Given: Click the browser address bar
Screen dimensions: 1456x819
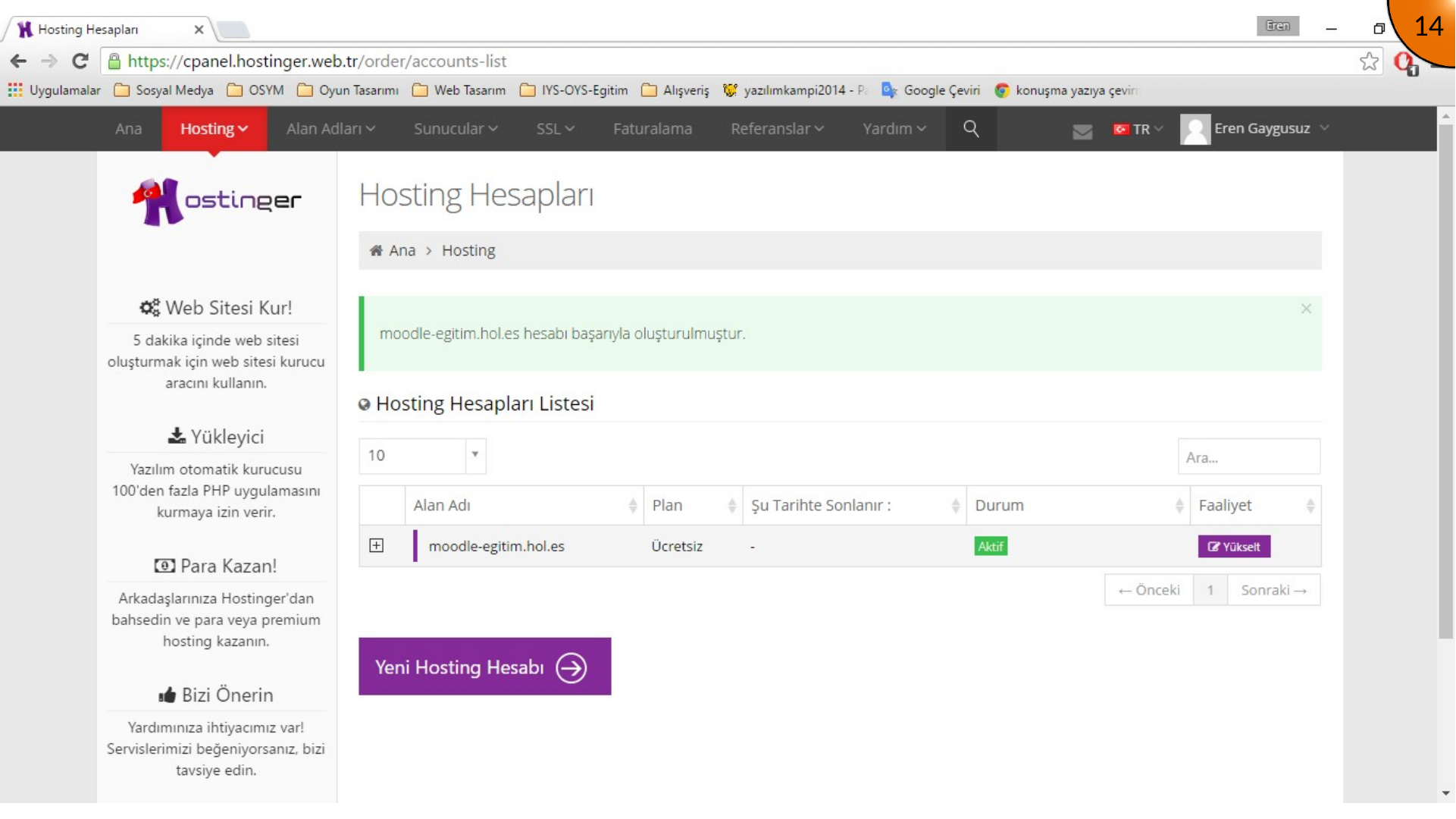Looking at the screenshot, I should click(x=728, y=61).
